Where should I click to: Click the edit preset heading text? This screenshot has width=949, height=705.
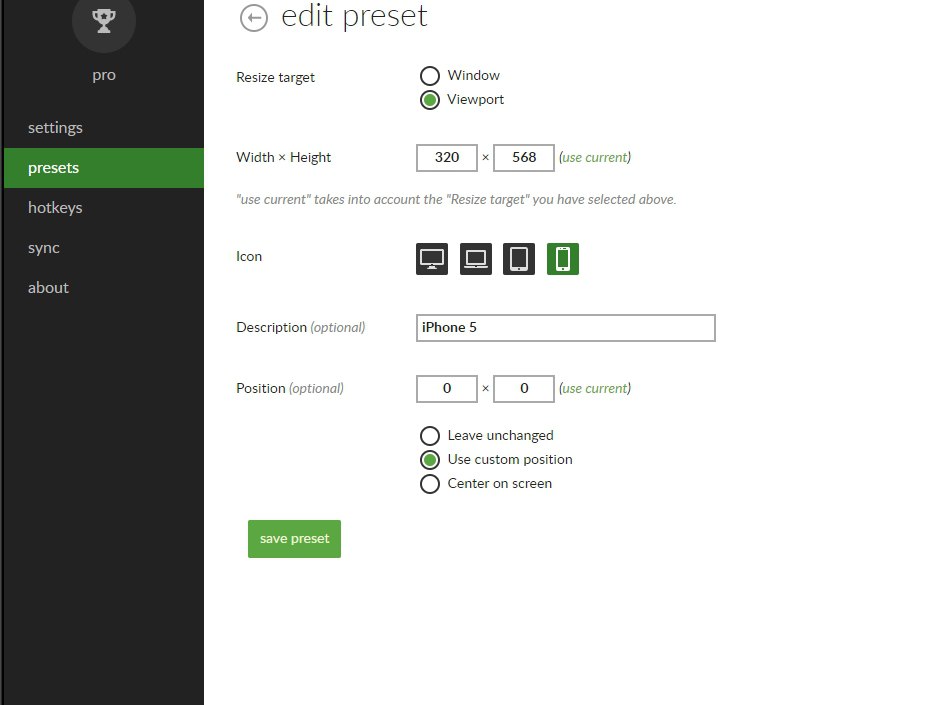click(x=354, y=16)
